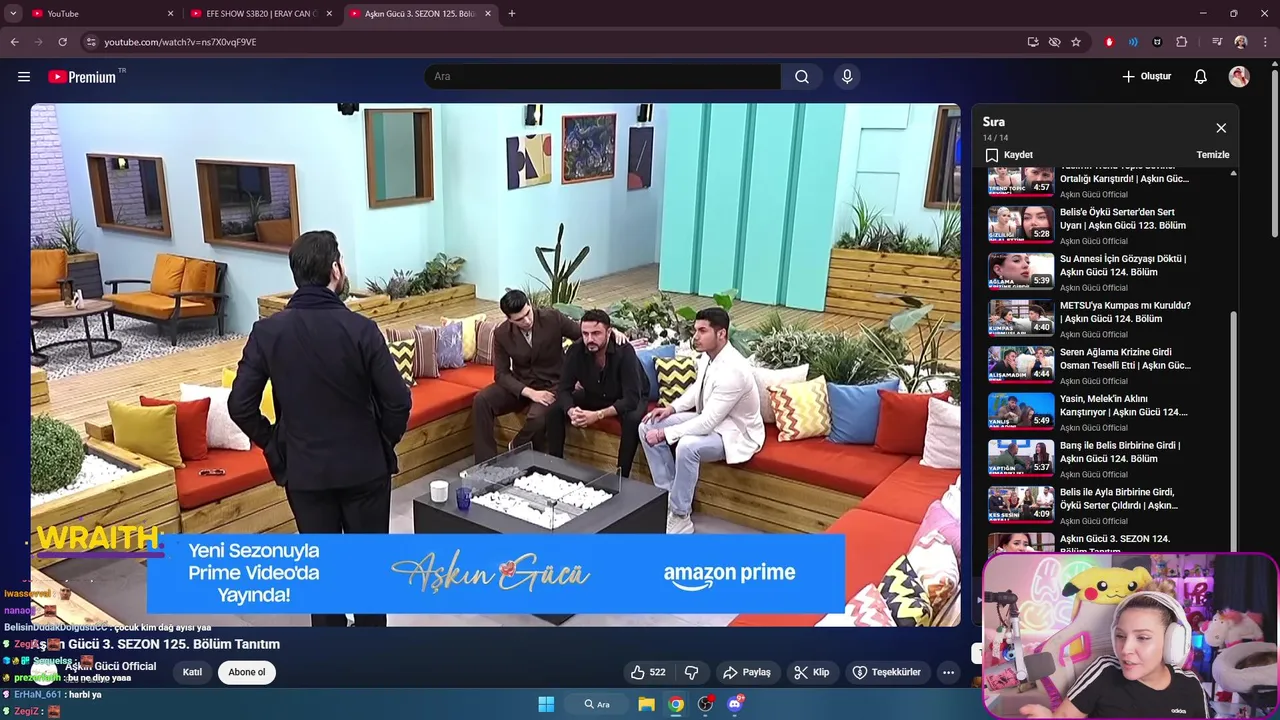Open the red hand adblock extension

point(1109,42)
